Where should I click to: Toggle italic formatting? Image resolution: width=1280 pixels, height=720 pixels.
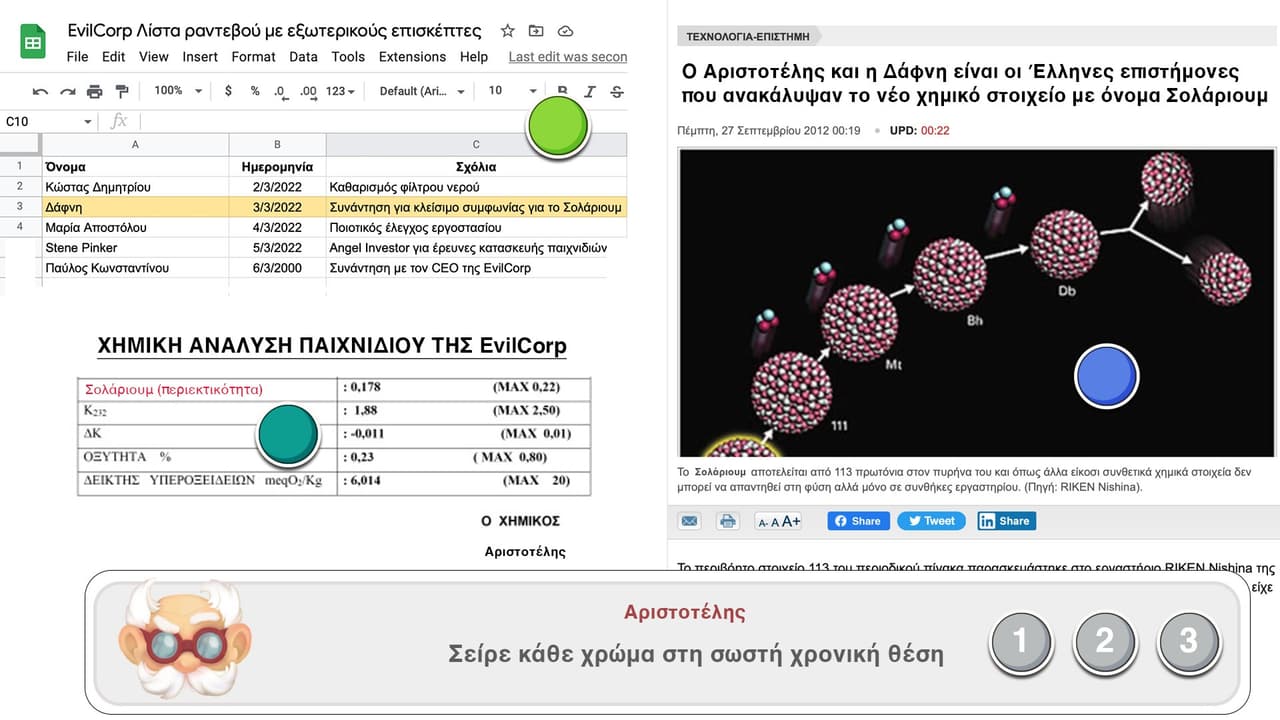click(589, 91)
